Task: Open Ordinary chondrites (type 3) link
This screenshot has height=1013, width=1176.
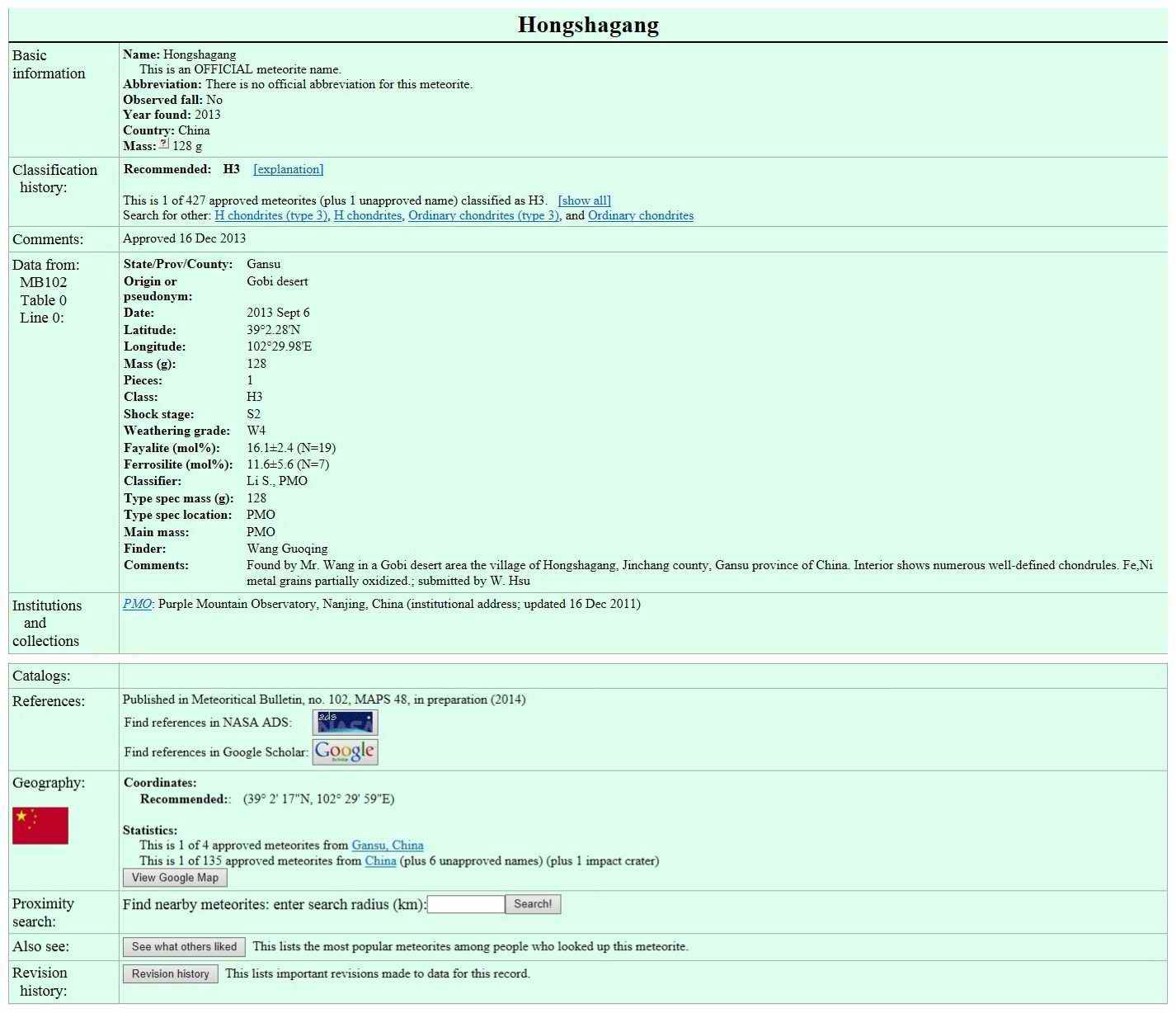Action: point(483,216)
